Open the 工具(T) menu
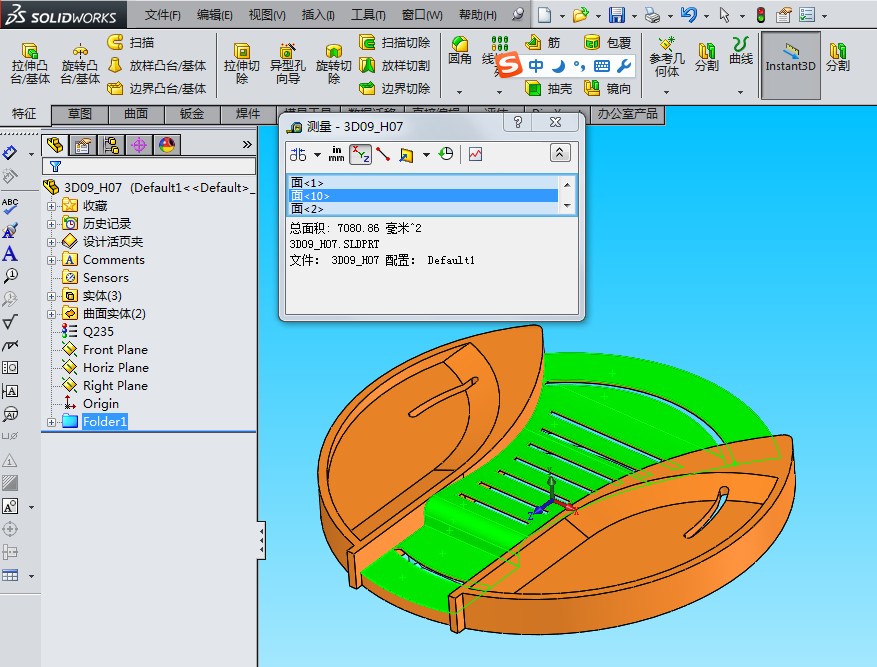 [368, 15]
